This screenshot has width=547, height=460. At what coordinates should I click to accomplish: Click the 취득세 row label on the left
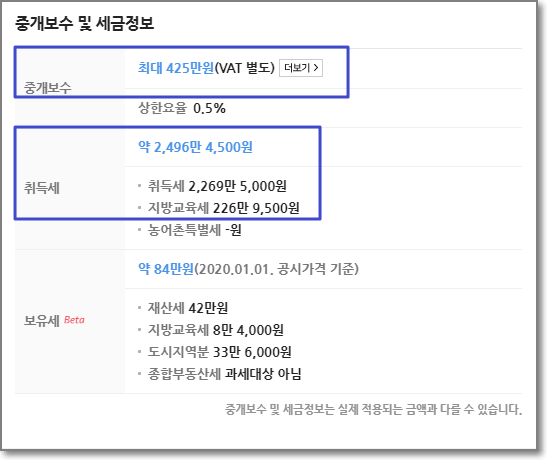42,188
